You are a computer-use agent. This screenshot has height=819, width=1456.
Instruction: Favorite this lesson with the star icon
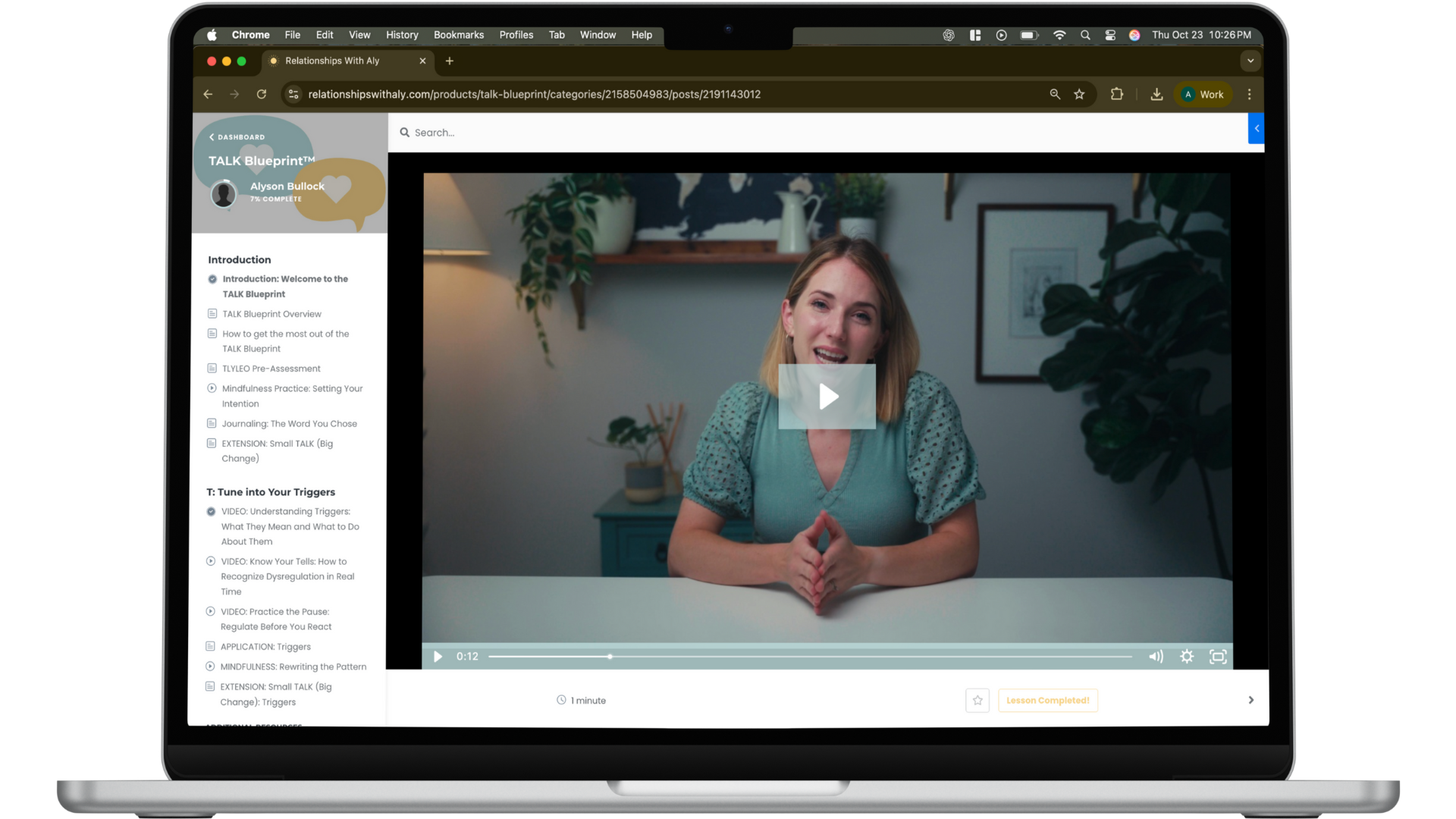(x=977, y=701)
